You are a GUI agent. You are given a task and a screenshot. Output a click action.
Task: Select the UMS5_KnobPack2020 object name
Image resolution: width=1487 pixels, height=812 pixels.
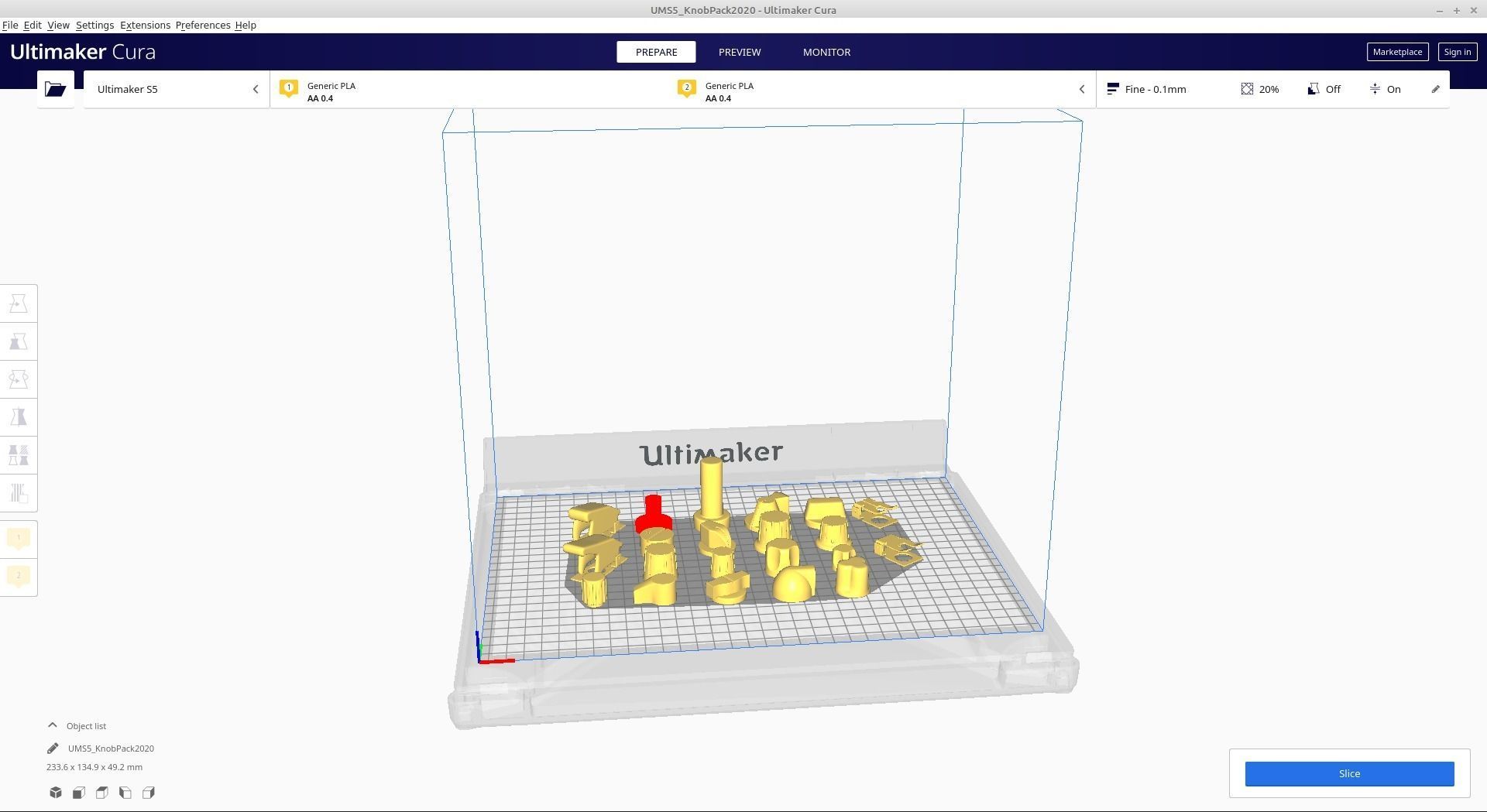coord(111,749)
